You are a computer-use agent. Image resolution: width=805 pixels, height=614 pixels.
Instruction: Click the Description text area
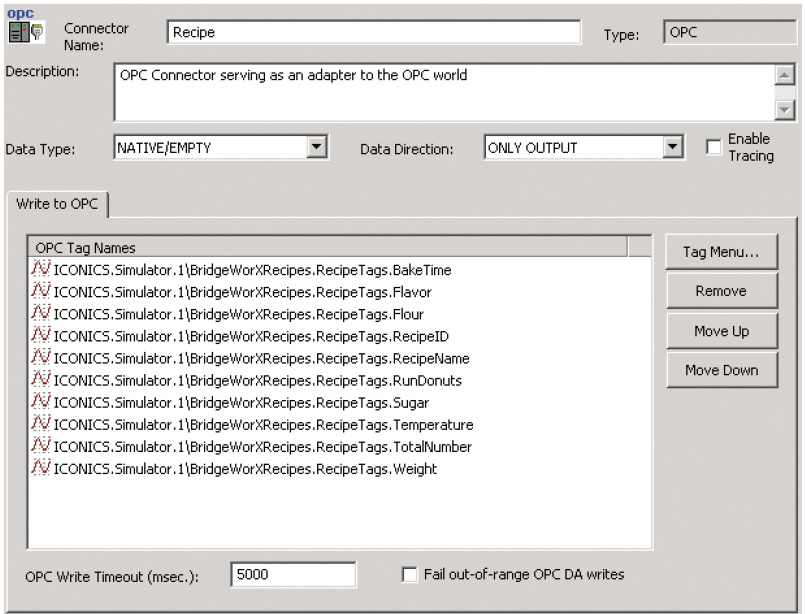pos(444,92)
